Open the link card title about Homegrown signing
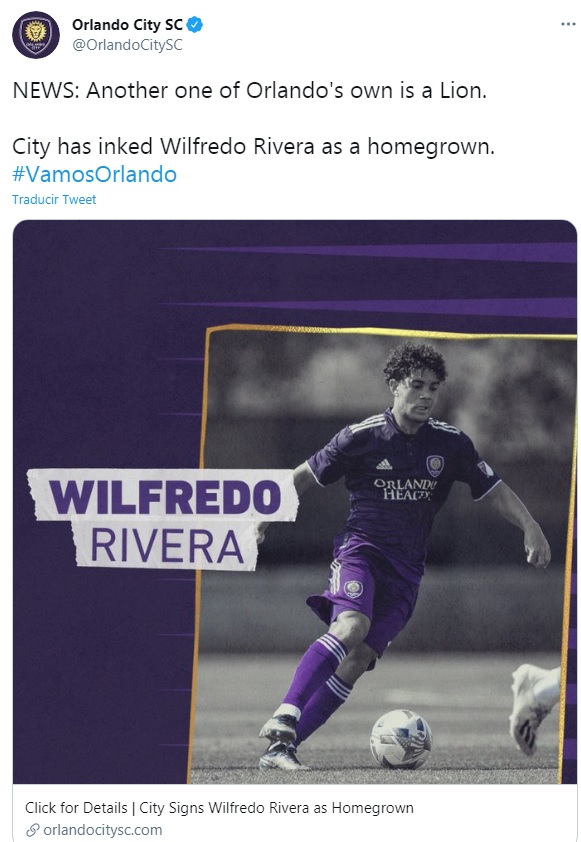Image resolution: width=581 pixels, height=842 pixels. pyautogui.click(x=219, y=808)
